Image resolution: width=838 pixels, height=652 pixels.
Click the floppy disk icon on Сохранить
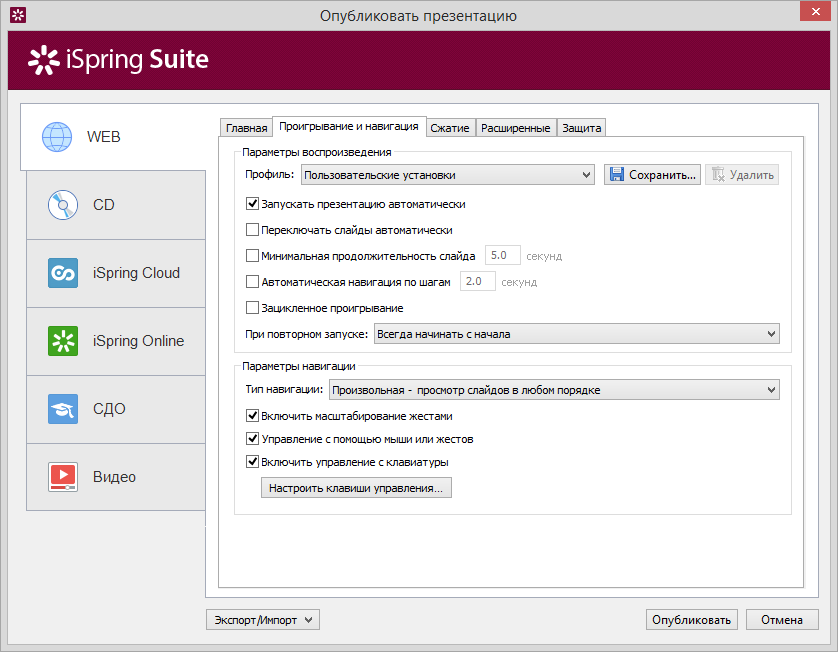[617, 175]
